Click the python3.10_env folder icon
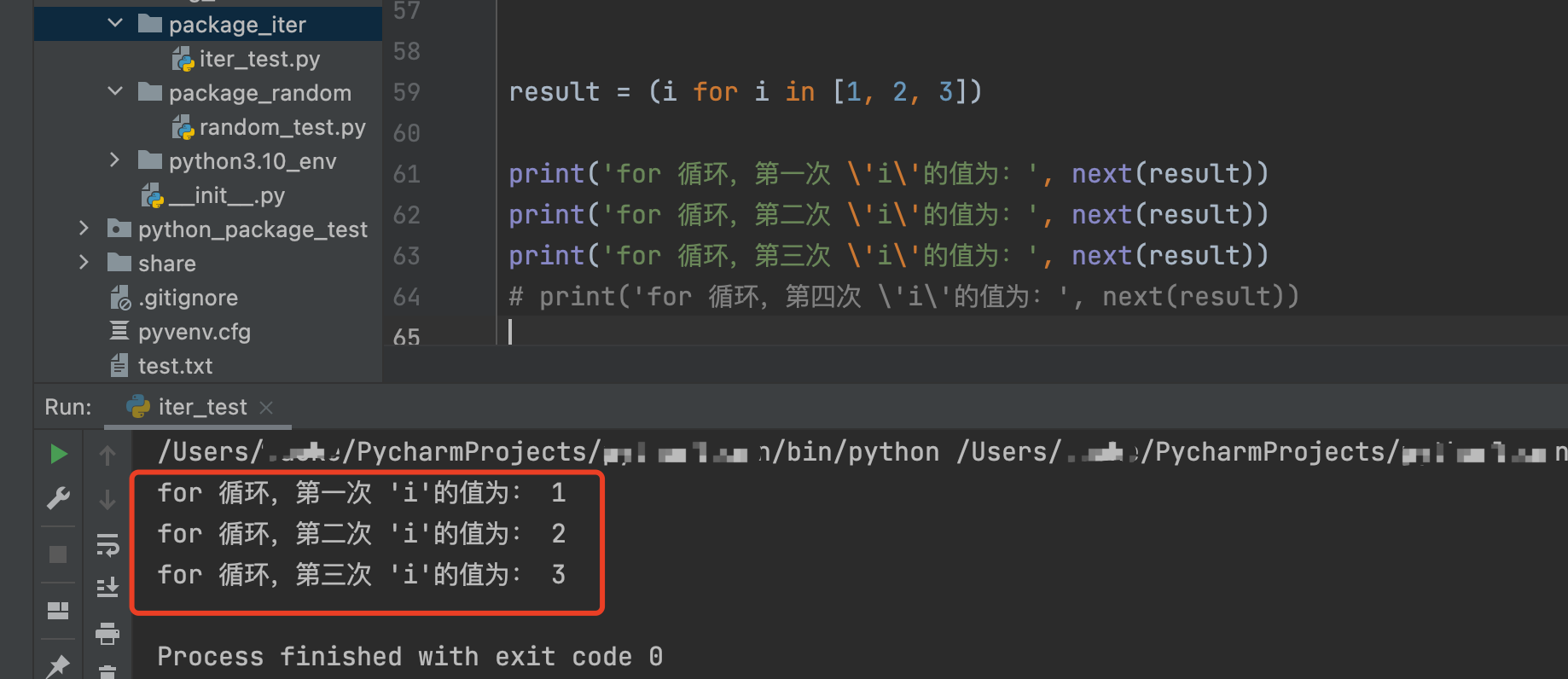Viewport: 1568px width, 679px height. [x=150, y=160]
